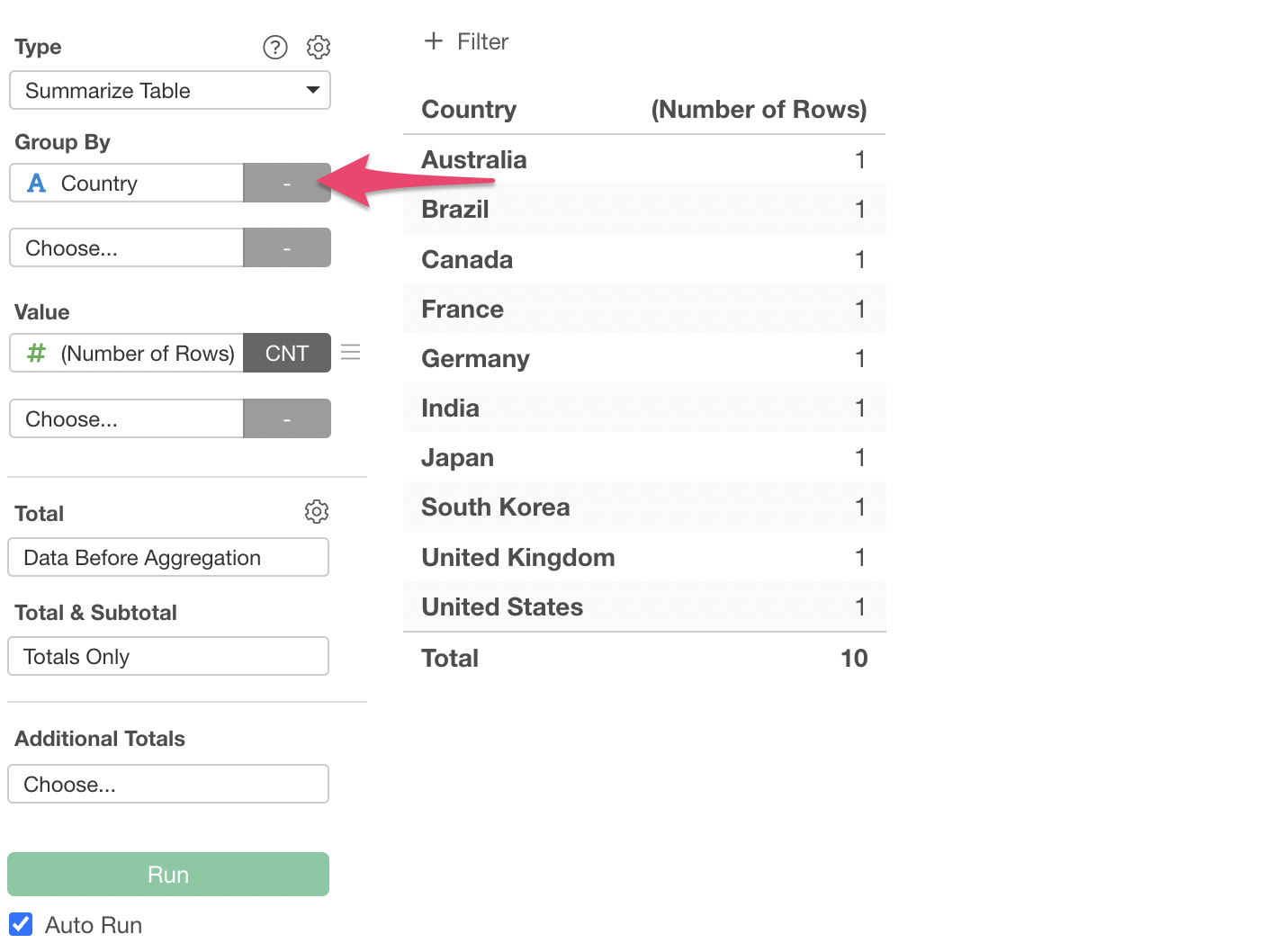Open the Data Before Aggregation dropdown
1285x952 pixels.
(x=168, y=558)
